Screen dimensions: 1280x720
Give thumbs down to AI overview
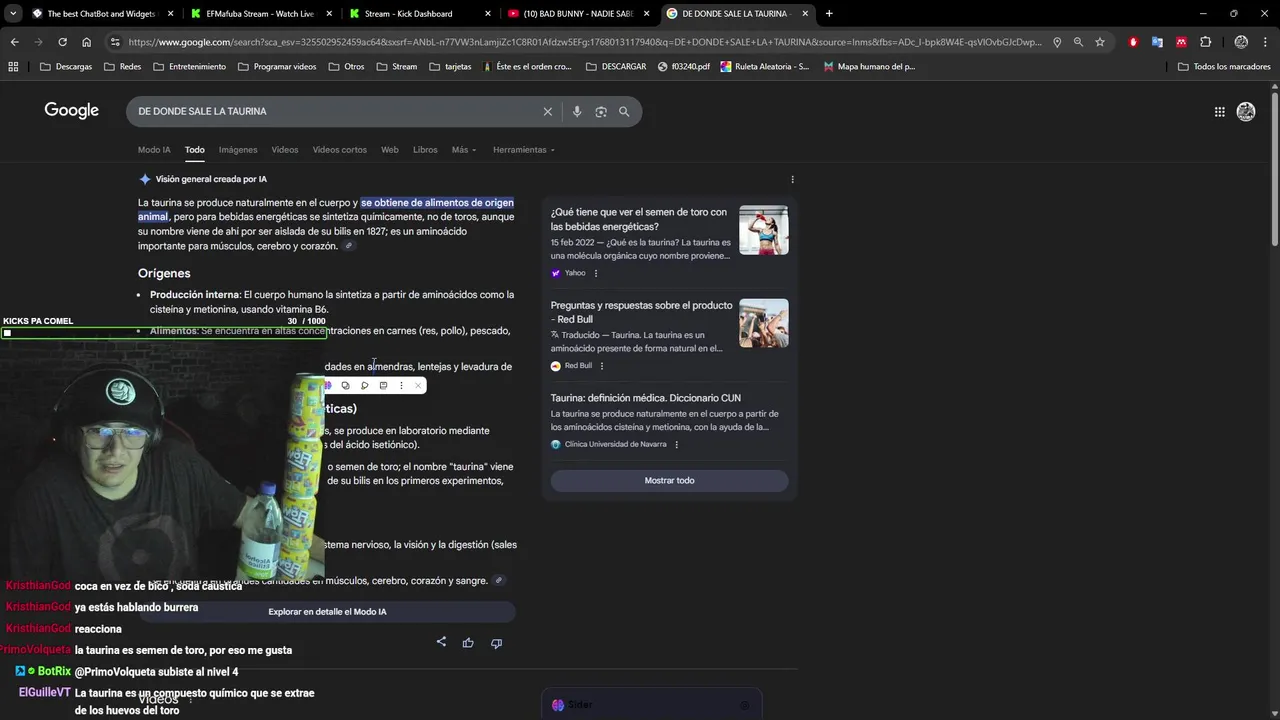496,643
